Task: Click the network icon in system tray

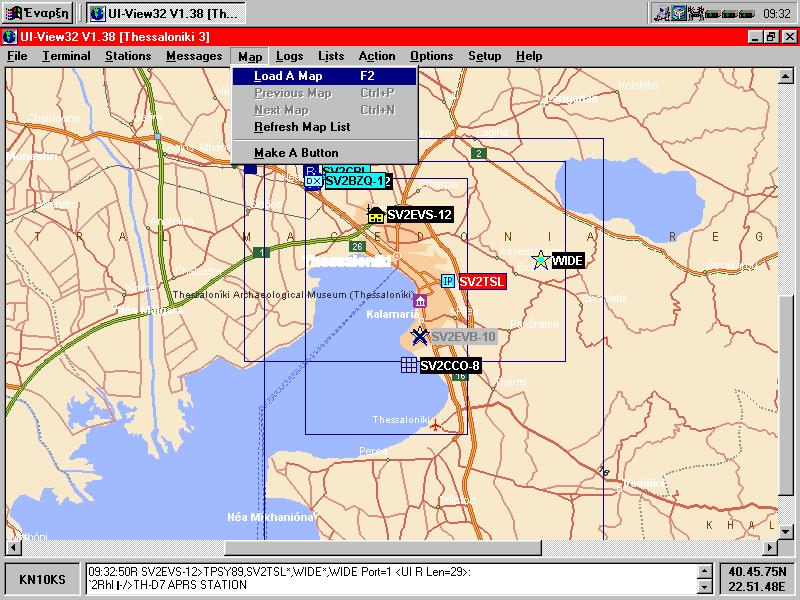Action: [662, 13]
